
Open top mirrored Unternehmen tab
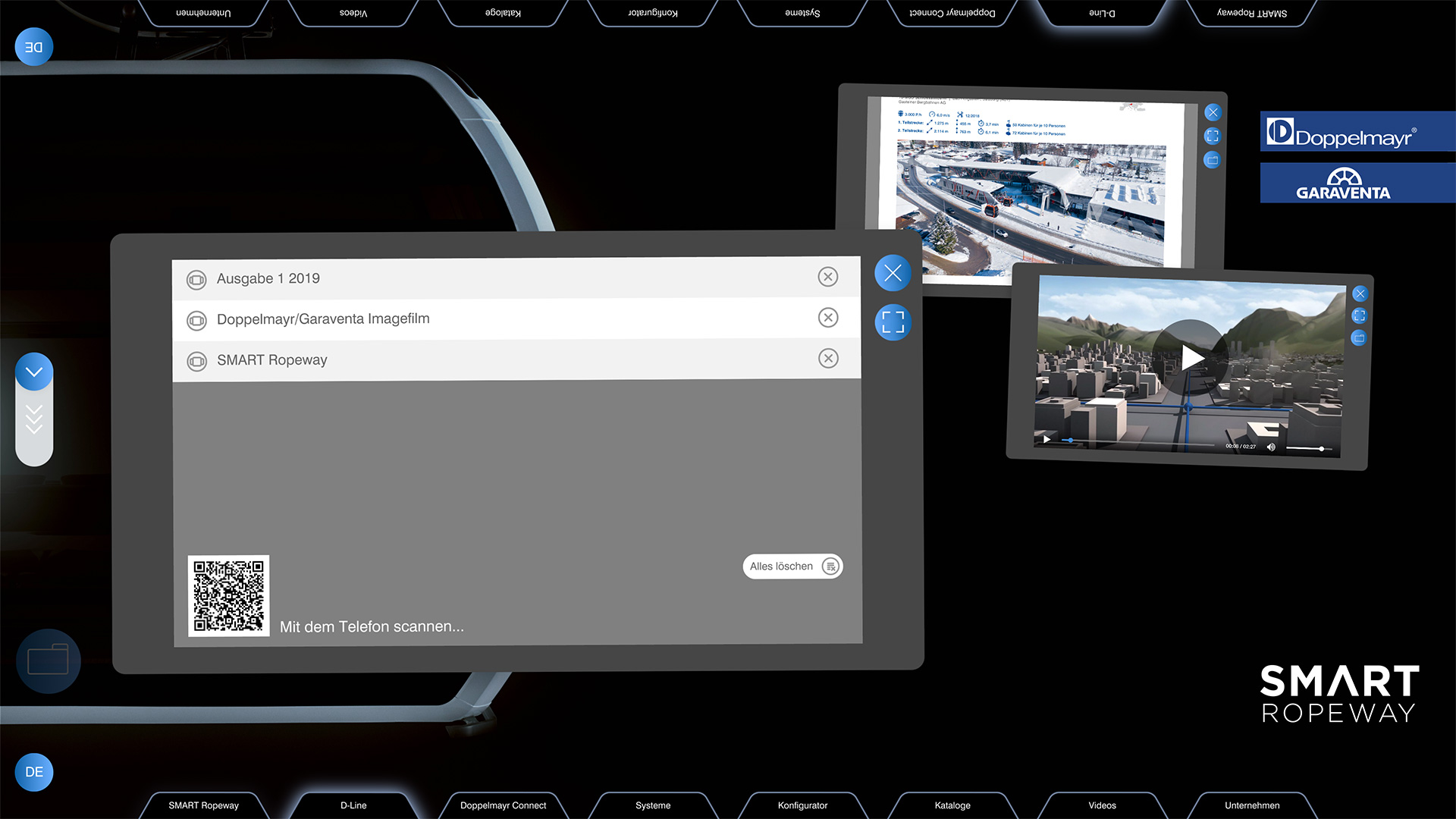click(203, 13)
